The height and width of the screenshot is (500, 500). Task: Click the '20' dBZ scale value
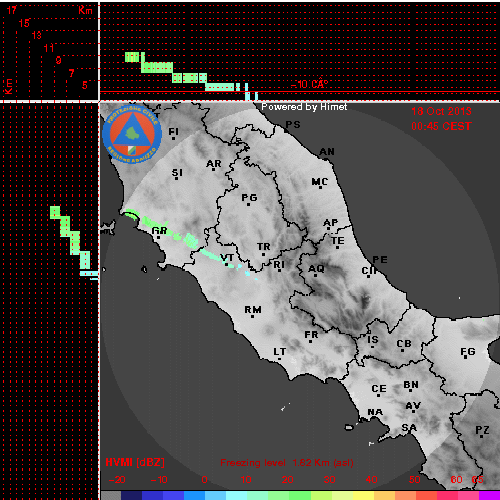pos(287,480)
